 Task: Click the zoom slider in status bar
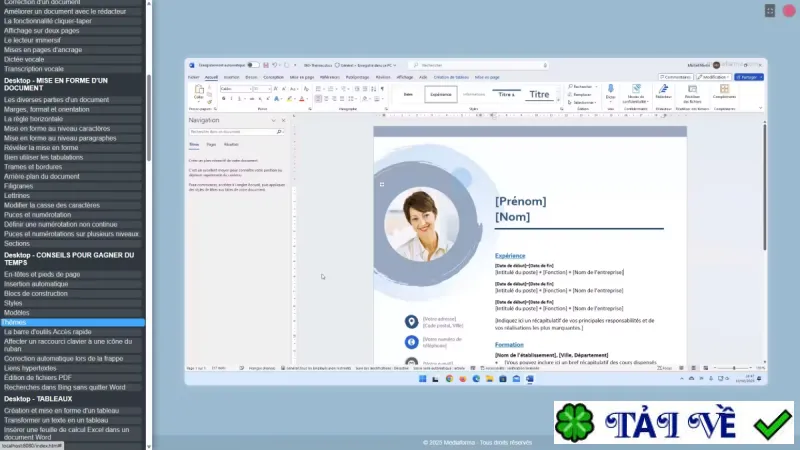click(x=734, y=368)
